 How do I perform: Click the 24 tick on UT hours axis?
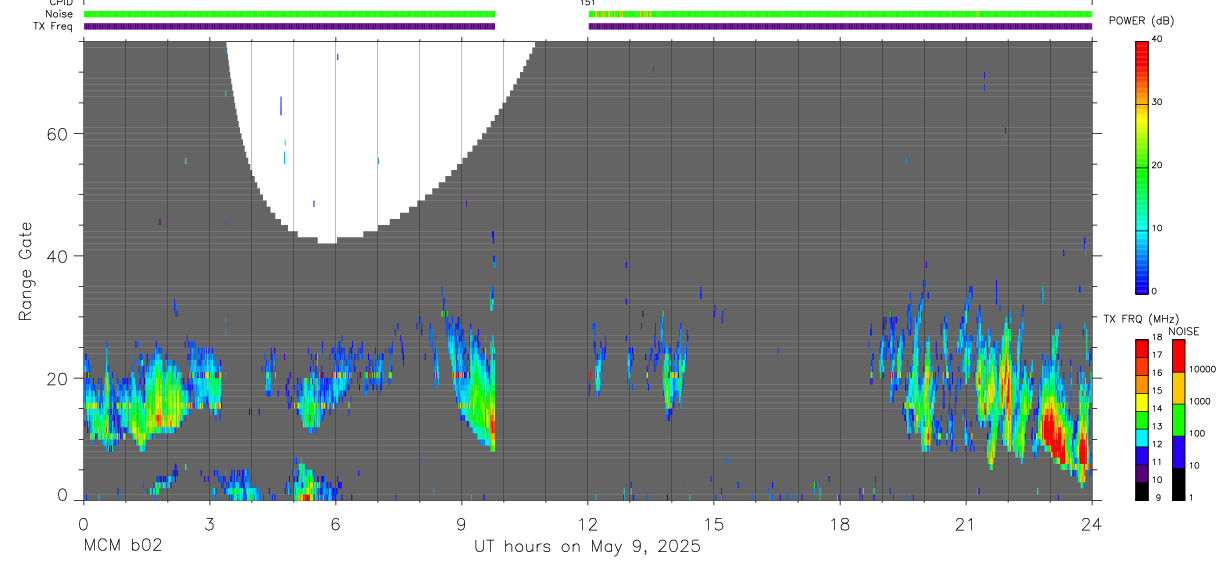[1091, 523]
